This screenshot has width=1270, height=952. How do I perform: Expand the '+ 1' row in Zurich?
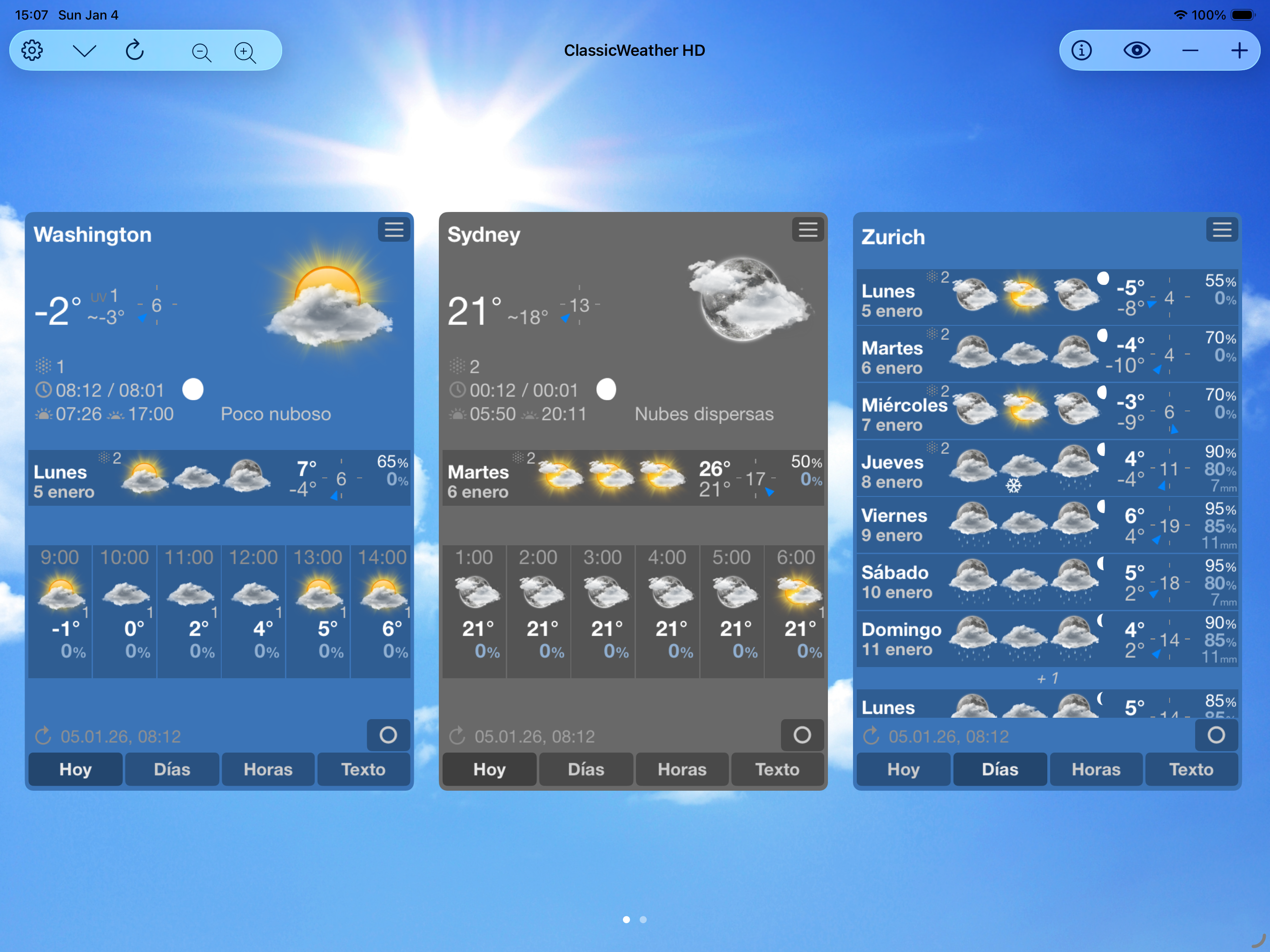[1047, 679]
